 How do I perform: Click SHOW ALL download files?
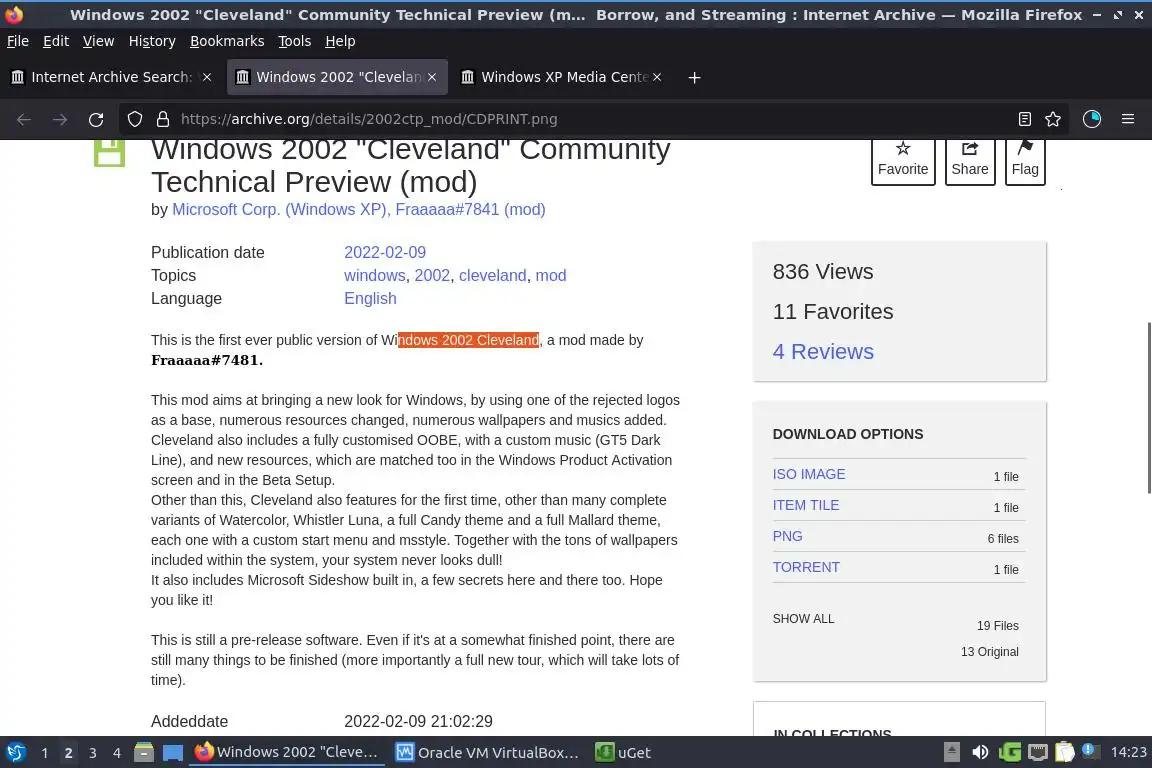coord(803,619)
